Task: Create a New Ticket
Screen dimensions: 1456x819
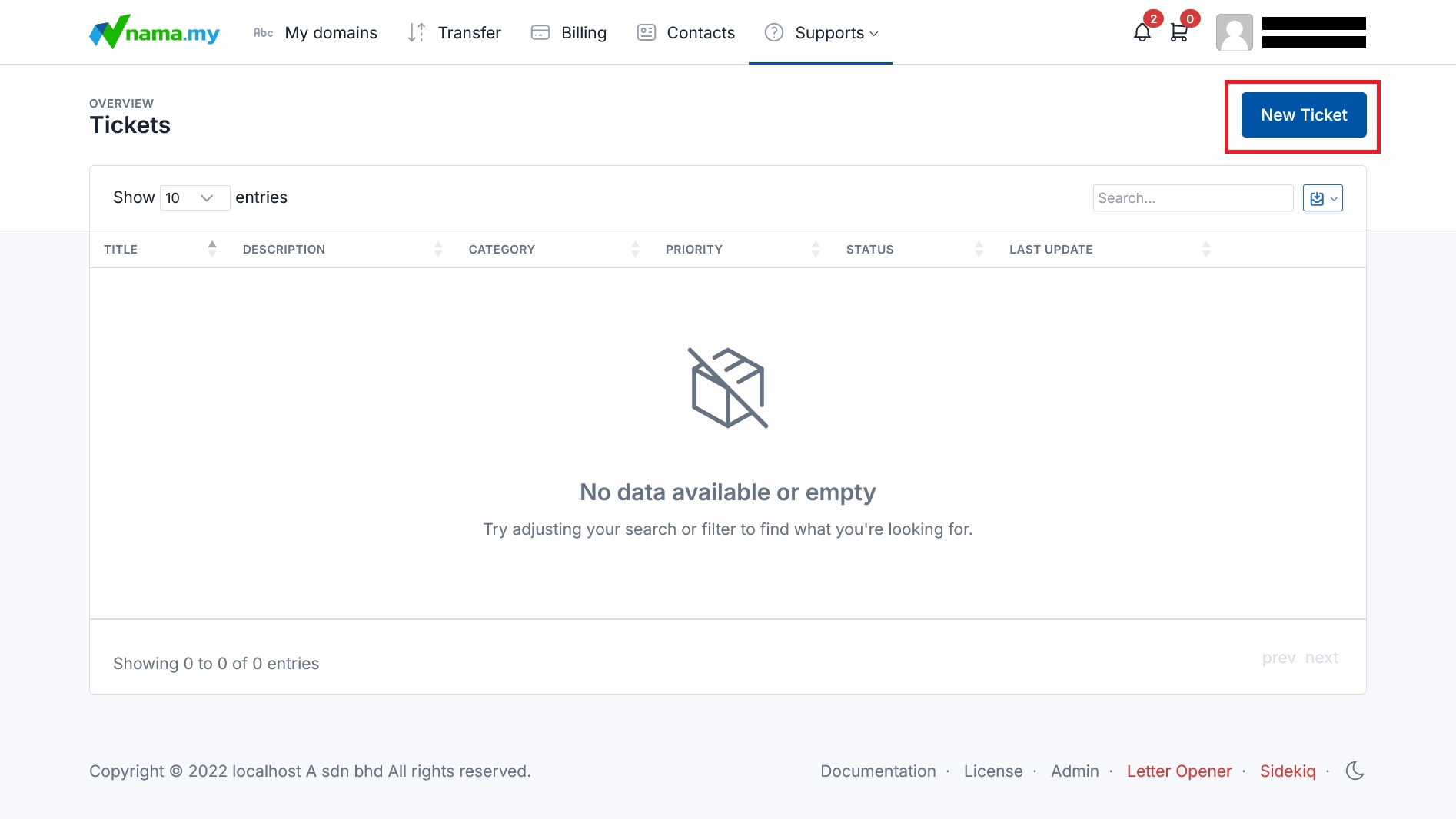Action: (1303, 115)
